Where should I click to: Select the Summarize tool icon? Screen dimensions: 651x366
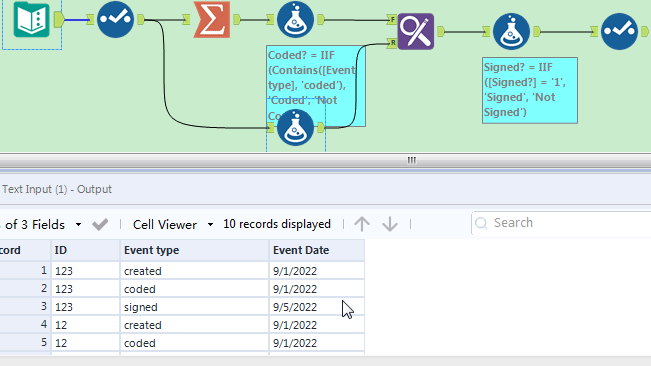click(212, 19)
